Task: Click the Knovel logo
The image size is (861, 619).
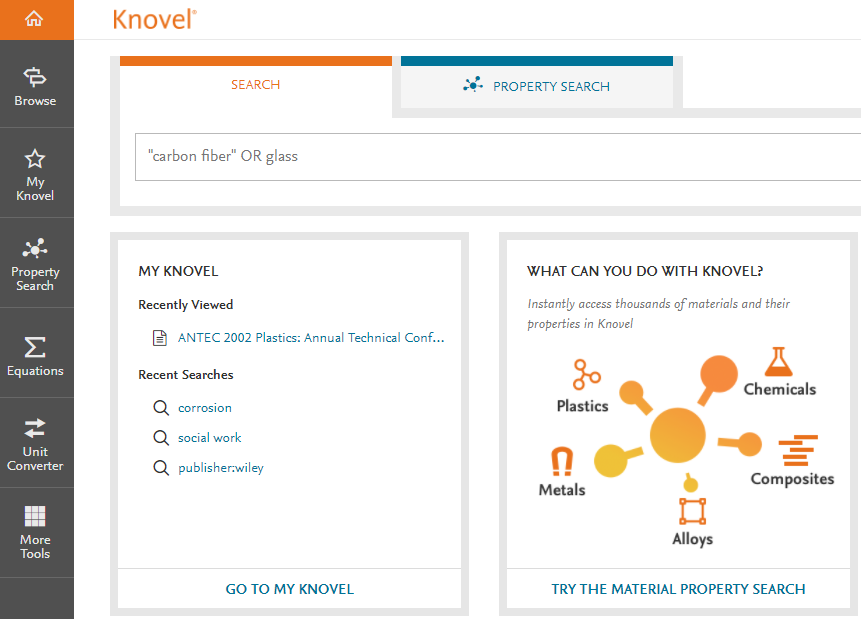Action: [x=154, y=19]
